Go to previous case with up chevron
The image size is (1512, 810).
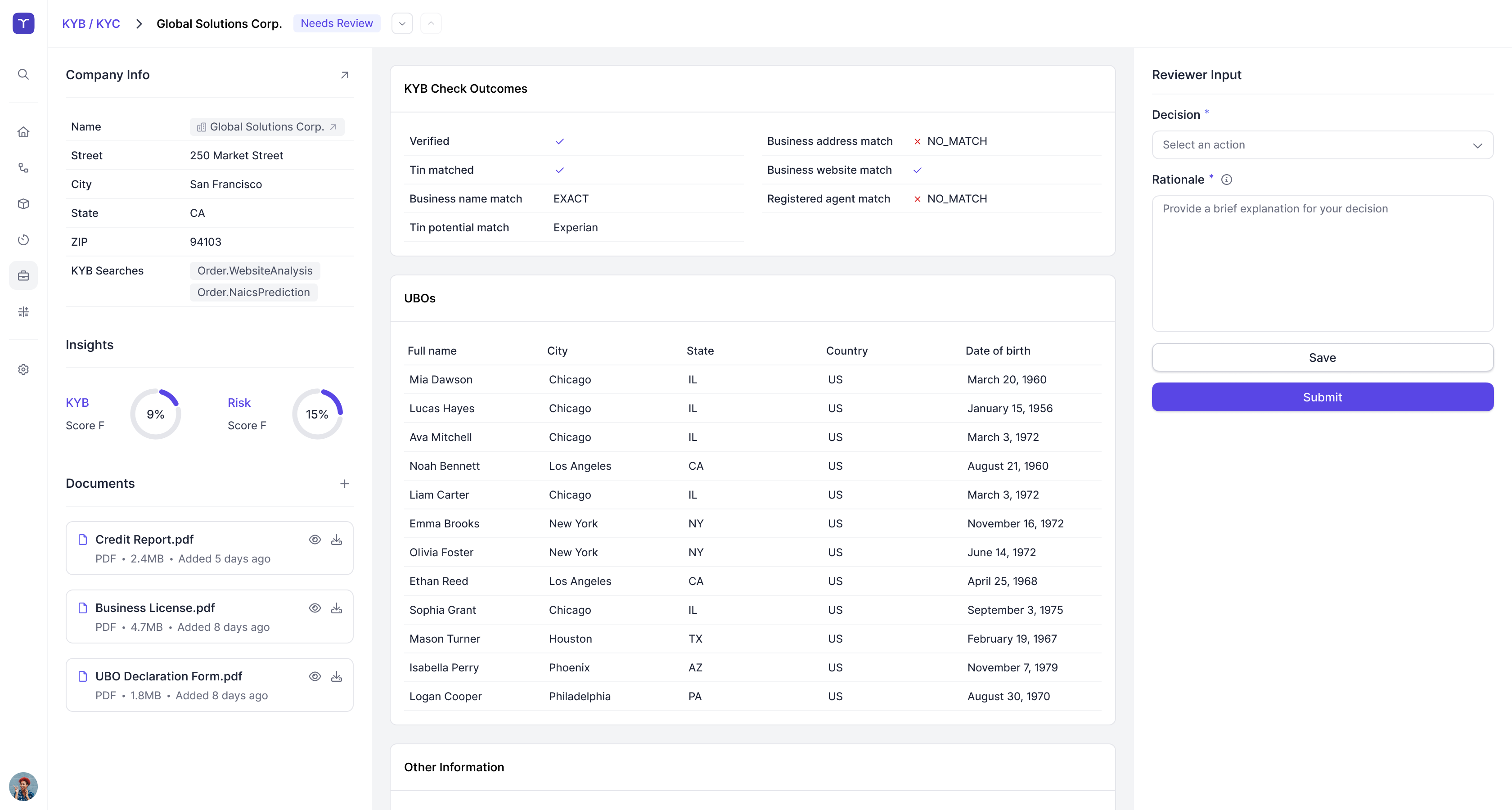[x=431, y=23]
